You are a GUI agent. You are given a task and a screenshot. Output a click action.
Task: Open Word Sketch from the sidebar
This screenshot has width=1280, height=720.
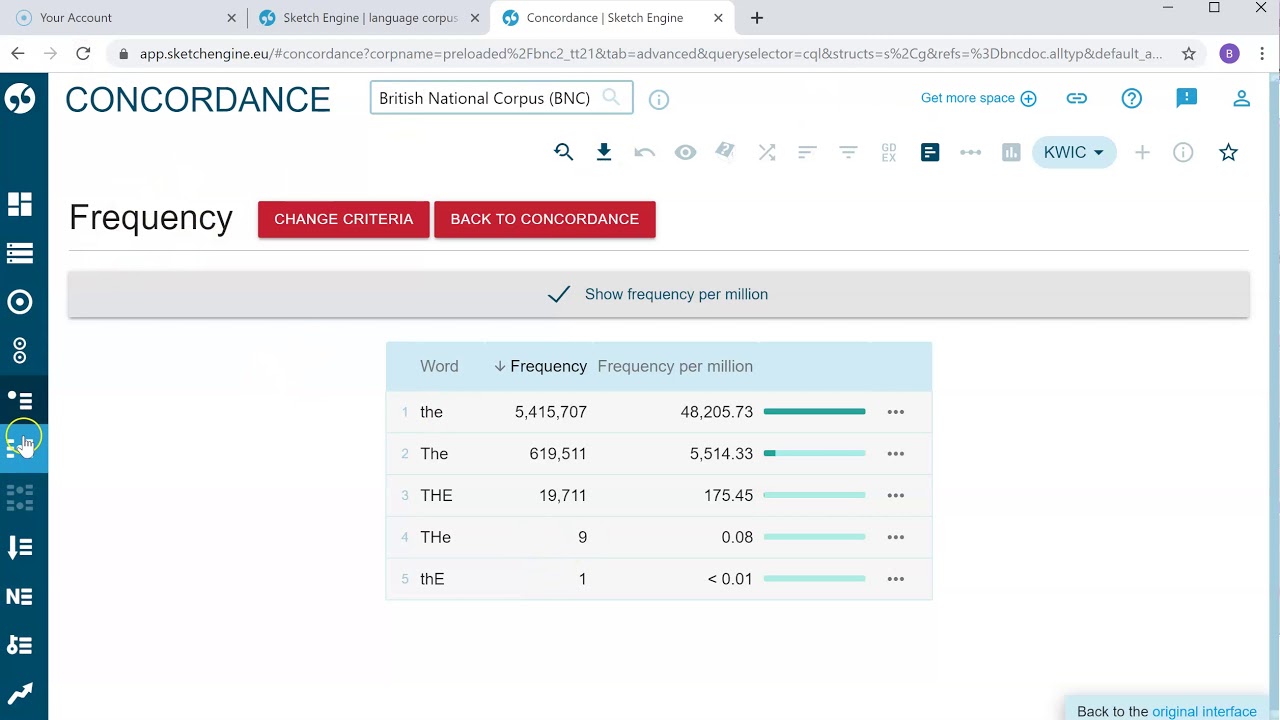[x=20, y=302]
